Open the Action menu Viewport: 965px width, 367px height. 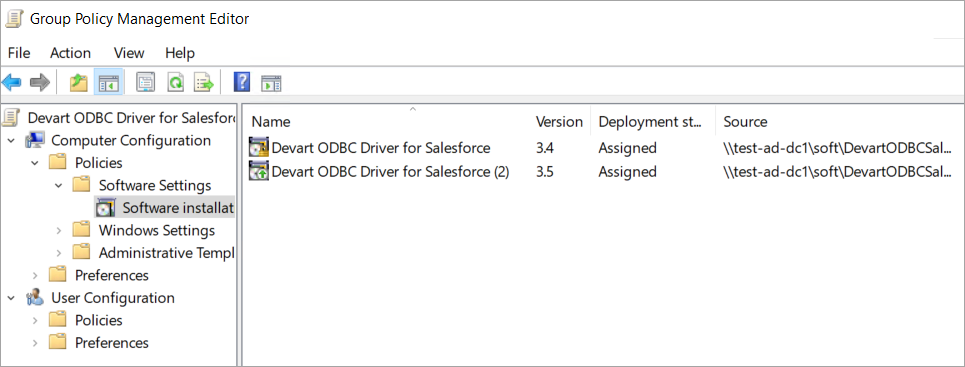70,53
